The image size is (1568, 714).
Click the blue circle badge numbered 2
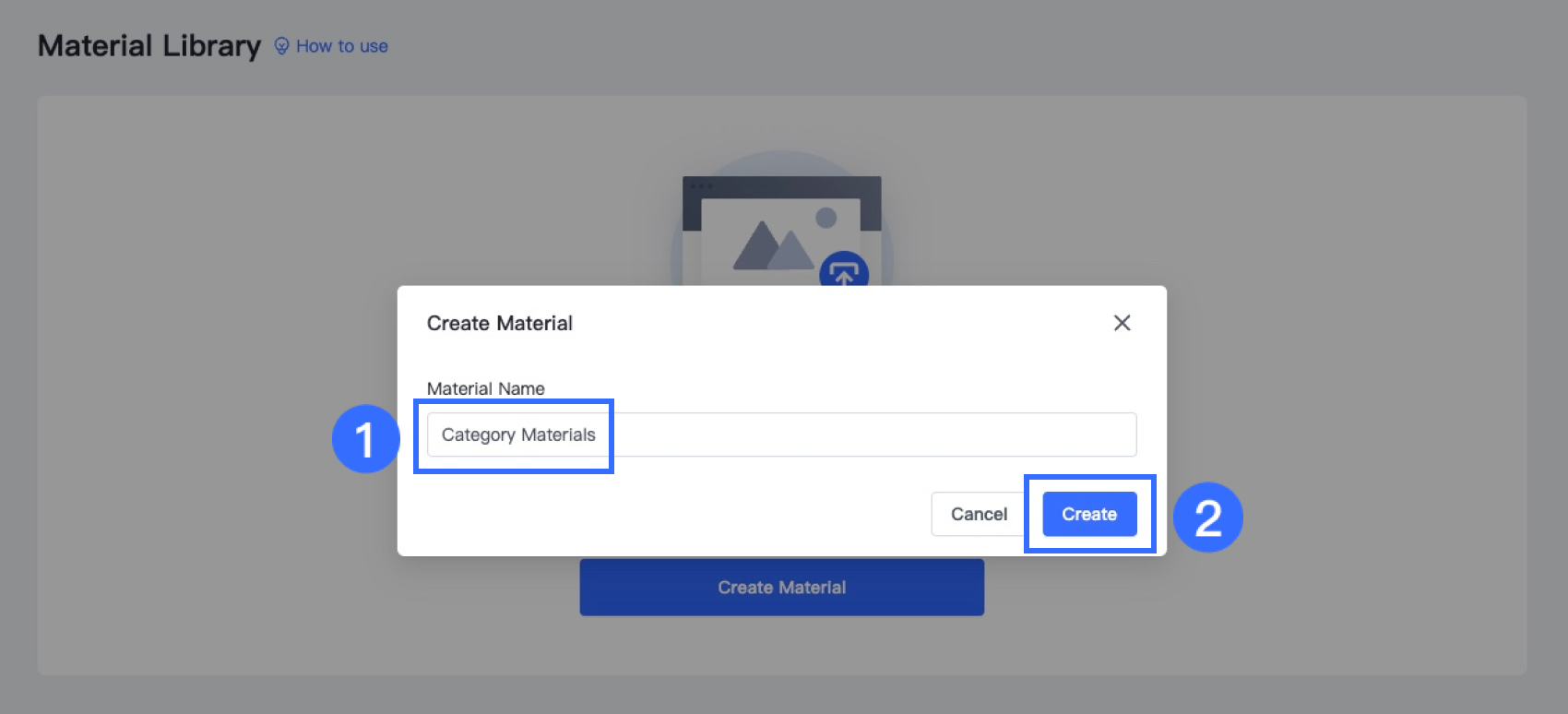click(1208, 518)
